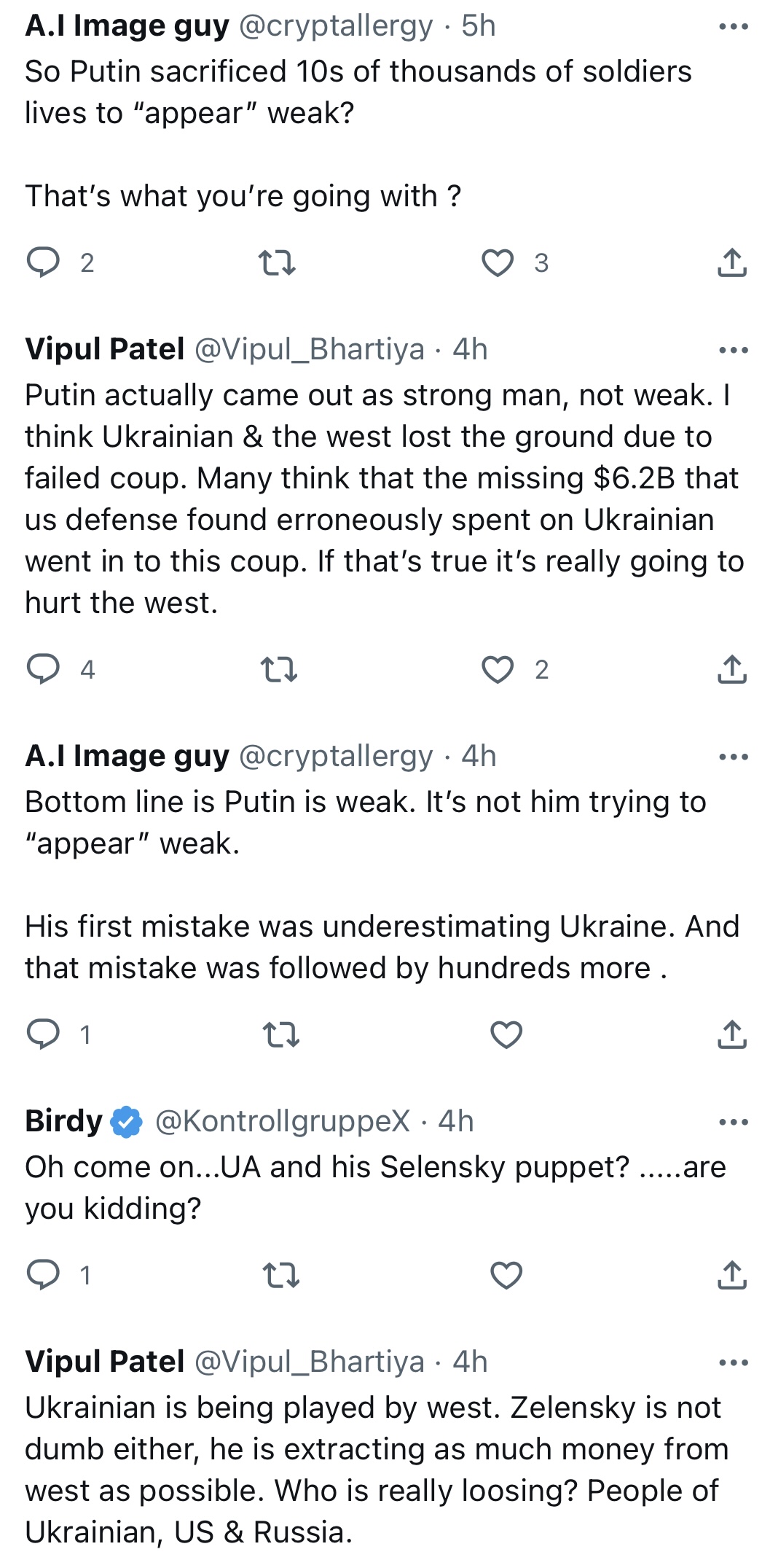Viewport: 762px width, 1568px height.
Task: Retweet the tweet about 10s of thousands of soldiers
Action: click(x=278, y=262)
